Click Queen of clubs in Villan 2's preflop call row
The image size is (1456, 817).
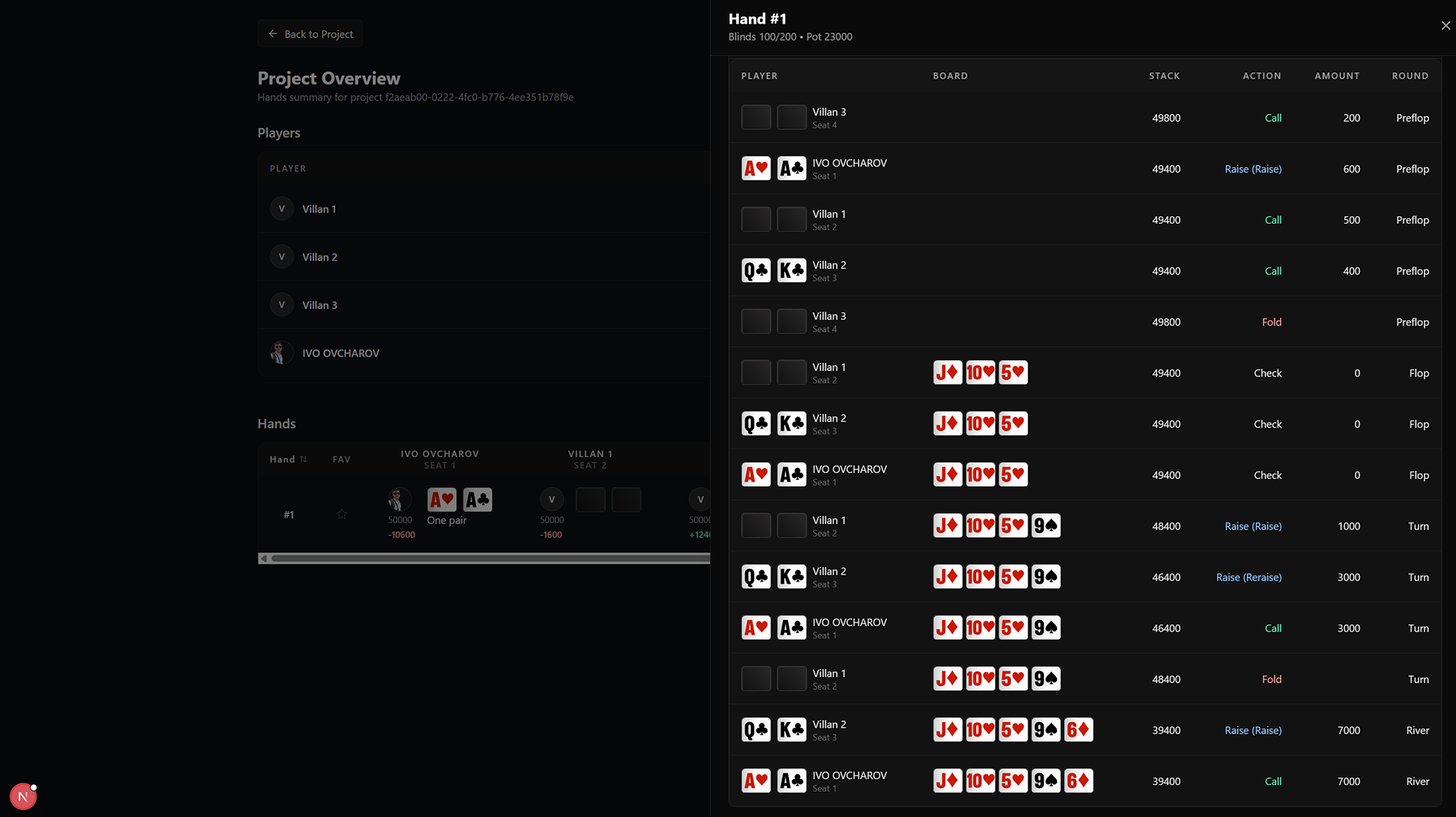(x=755, y=270)
